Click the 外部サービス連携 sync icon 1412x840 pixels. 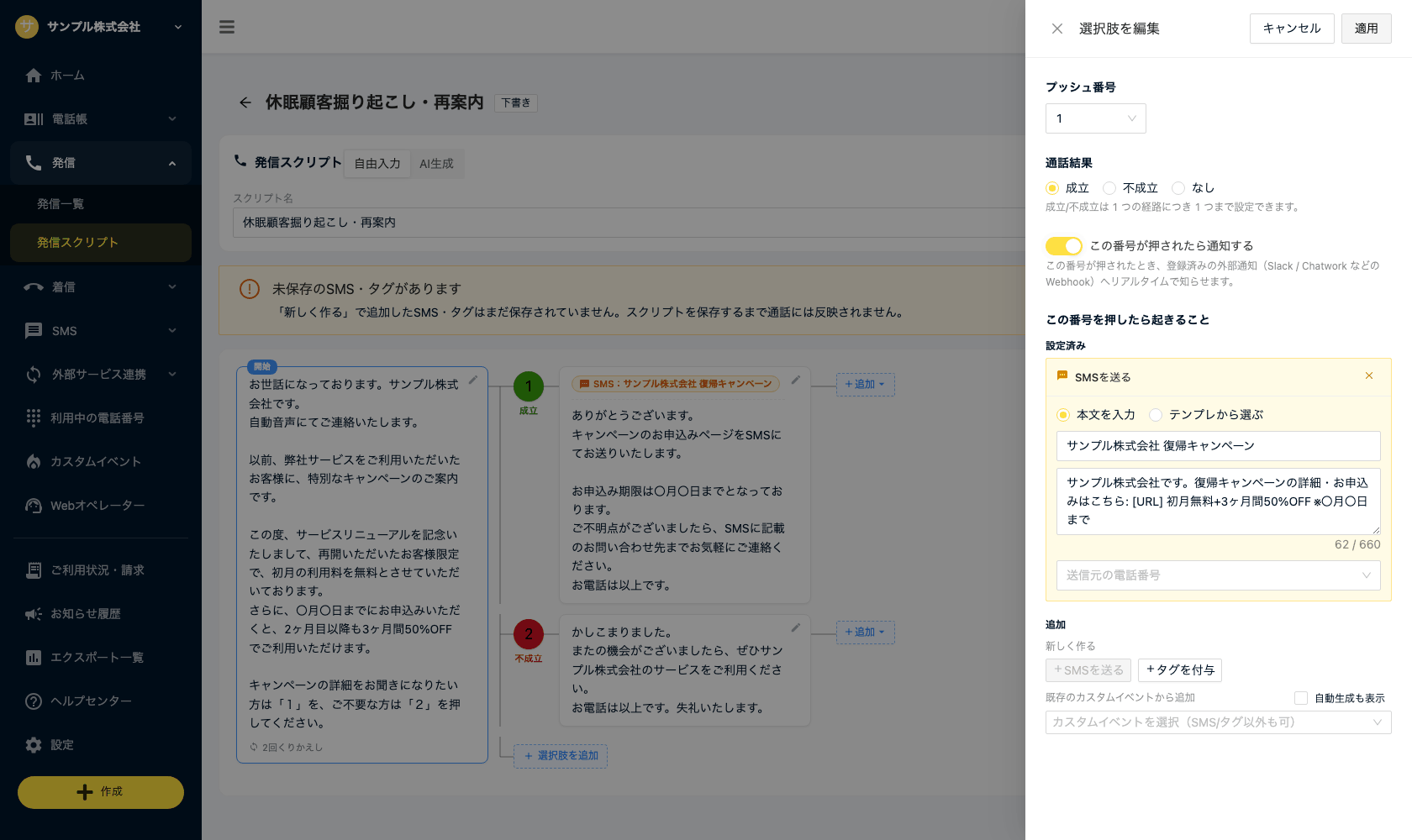34,375
